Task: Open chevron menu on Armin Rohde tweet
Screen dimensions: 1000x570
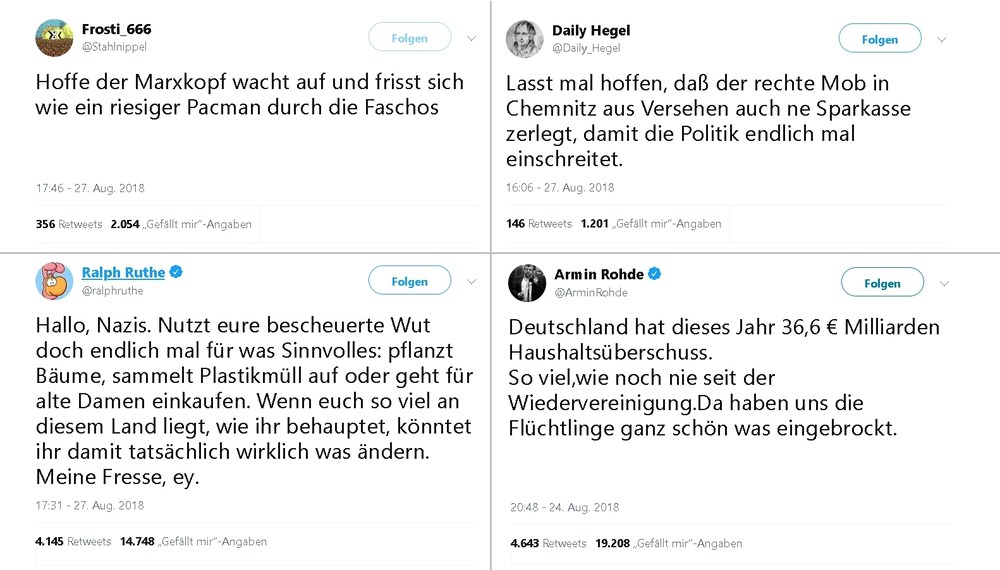Action: point(944,283)
